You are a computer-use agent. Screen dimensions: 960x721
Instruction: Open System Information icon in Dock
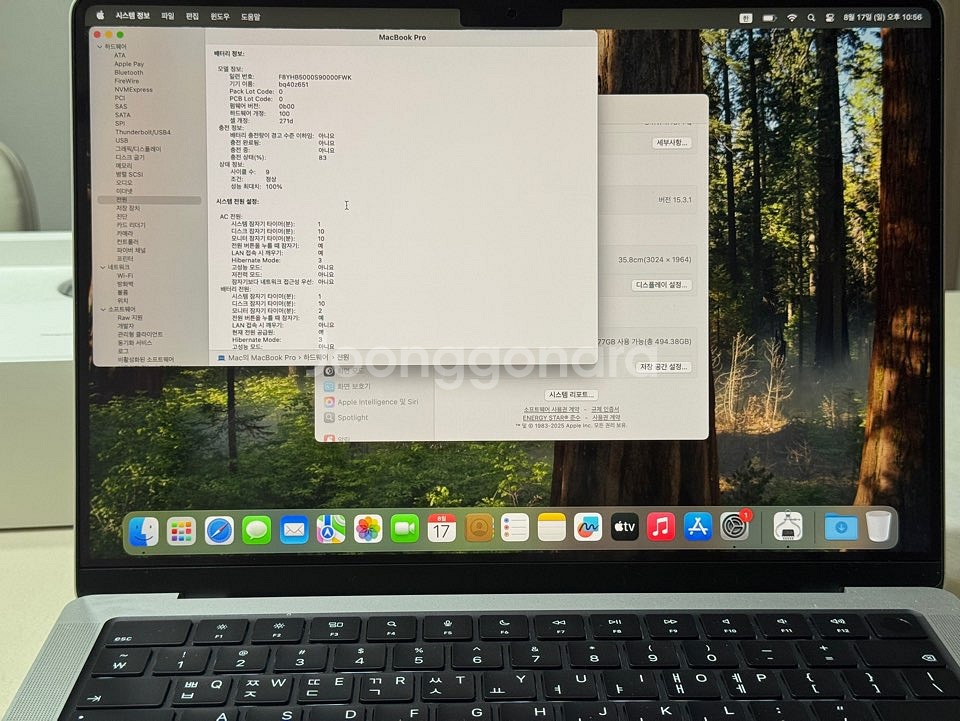click(788, 526)
